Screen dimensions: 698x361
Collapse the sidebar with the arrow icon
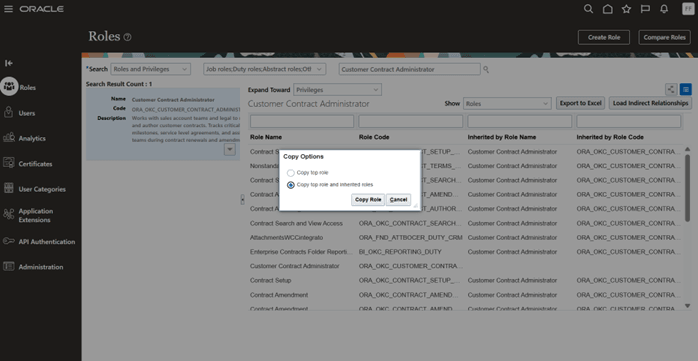click(x=8, y=63)
